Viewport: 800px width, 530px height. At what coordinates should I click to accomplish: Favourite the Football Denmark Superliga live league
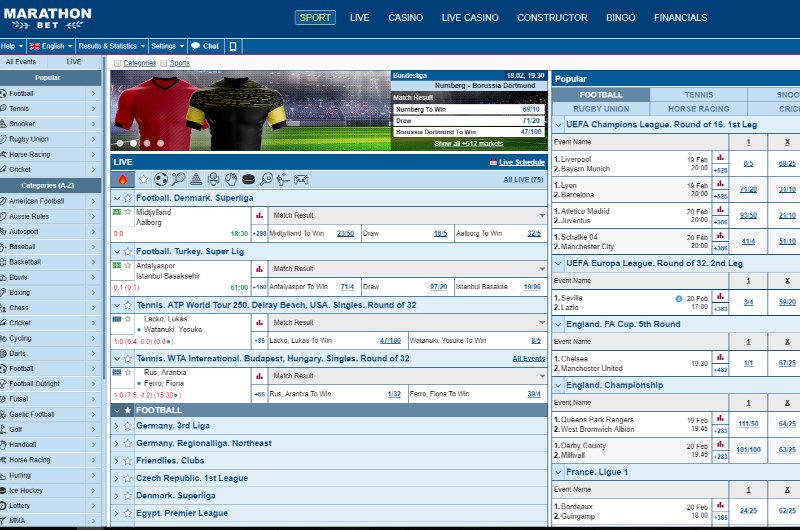pos(128,198)
